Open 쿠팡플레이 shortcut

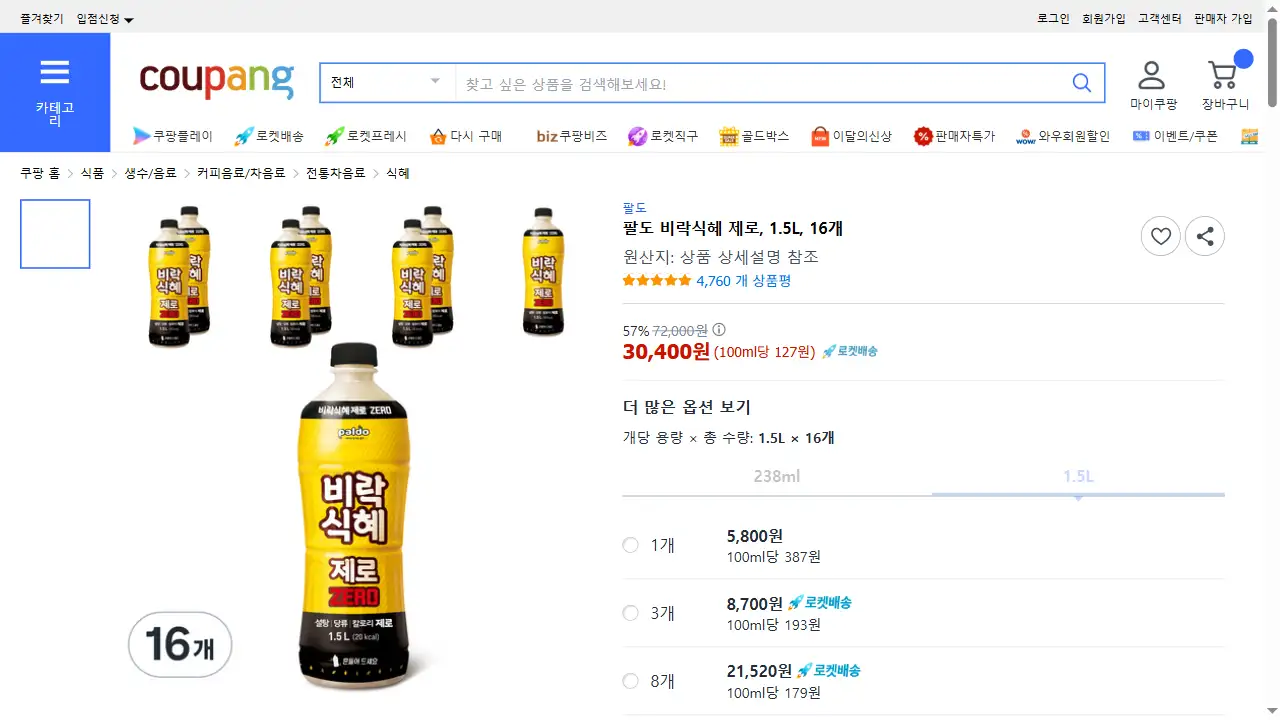[173, 136]
